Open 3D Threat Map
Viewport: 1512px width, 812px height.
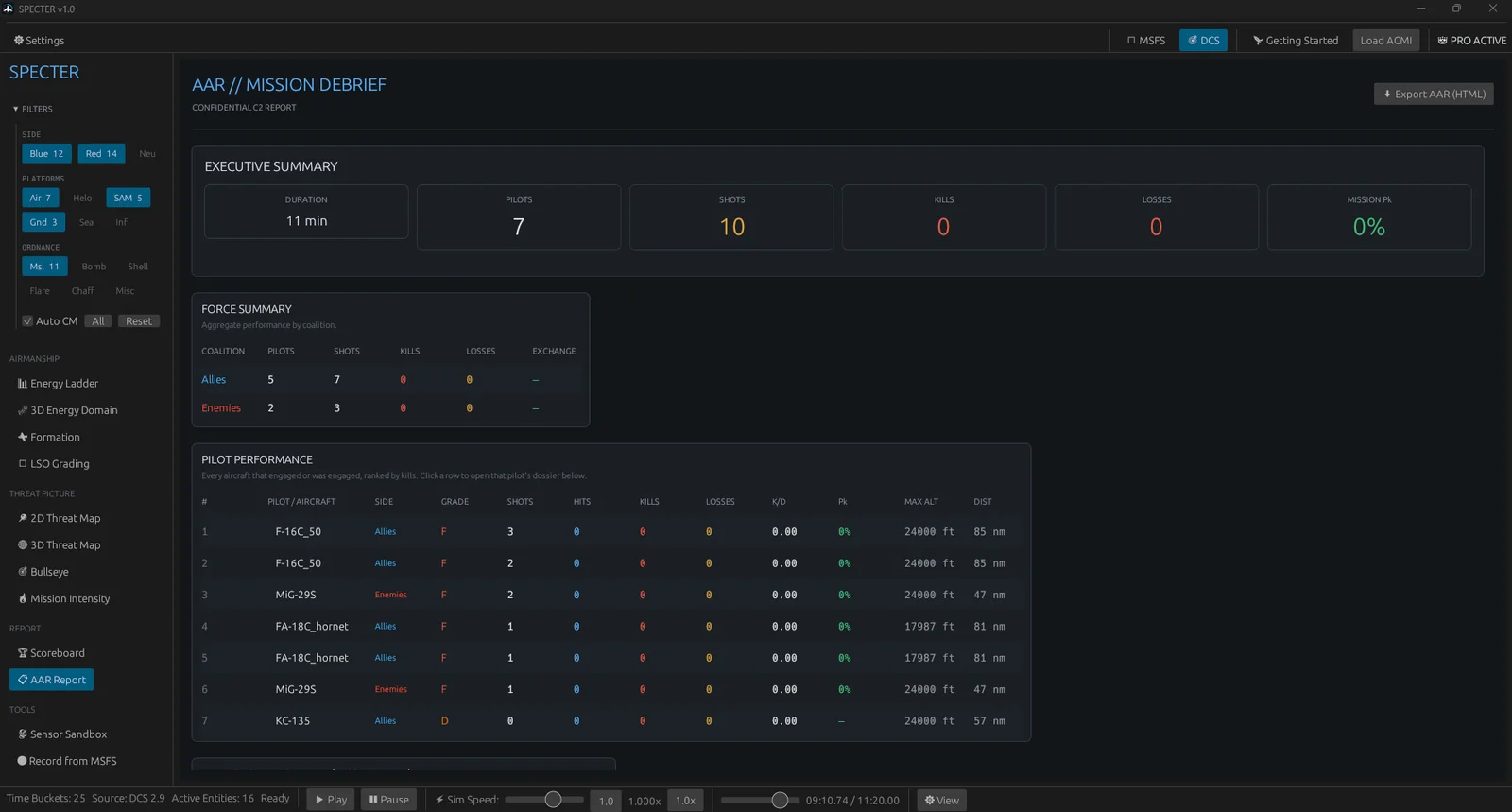tap(59, 545)
